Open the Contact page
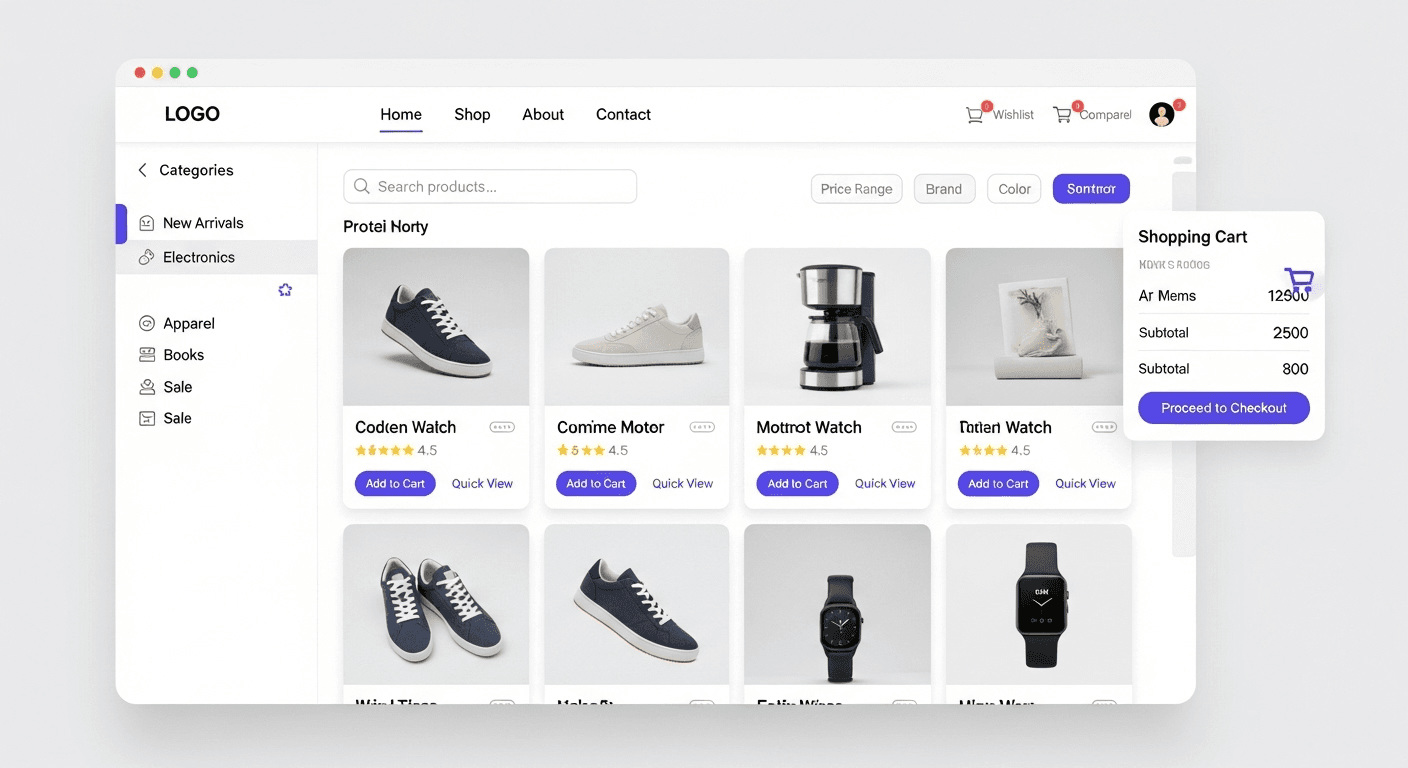1408x768 pixels. 623,115
